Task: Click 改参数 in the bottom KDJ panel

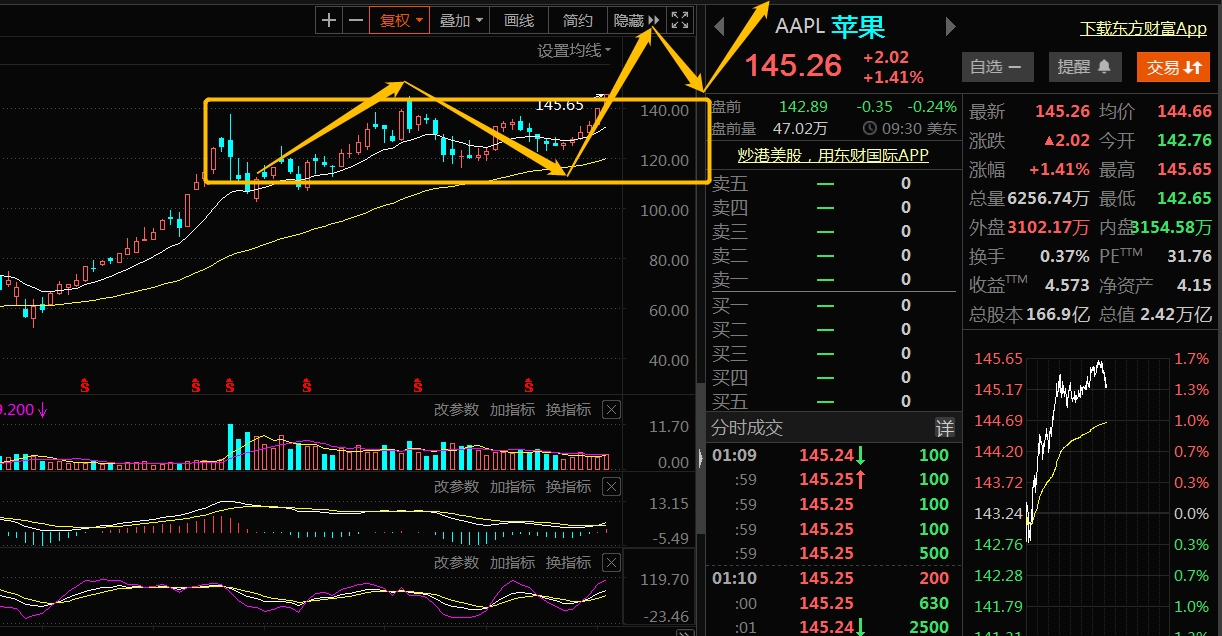Action: pos(456,564)
